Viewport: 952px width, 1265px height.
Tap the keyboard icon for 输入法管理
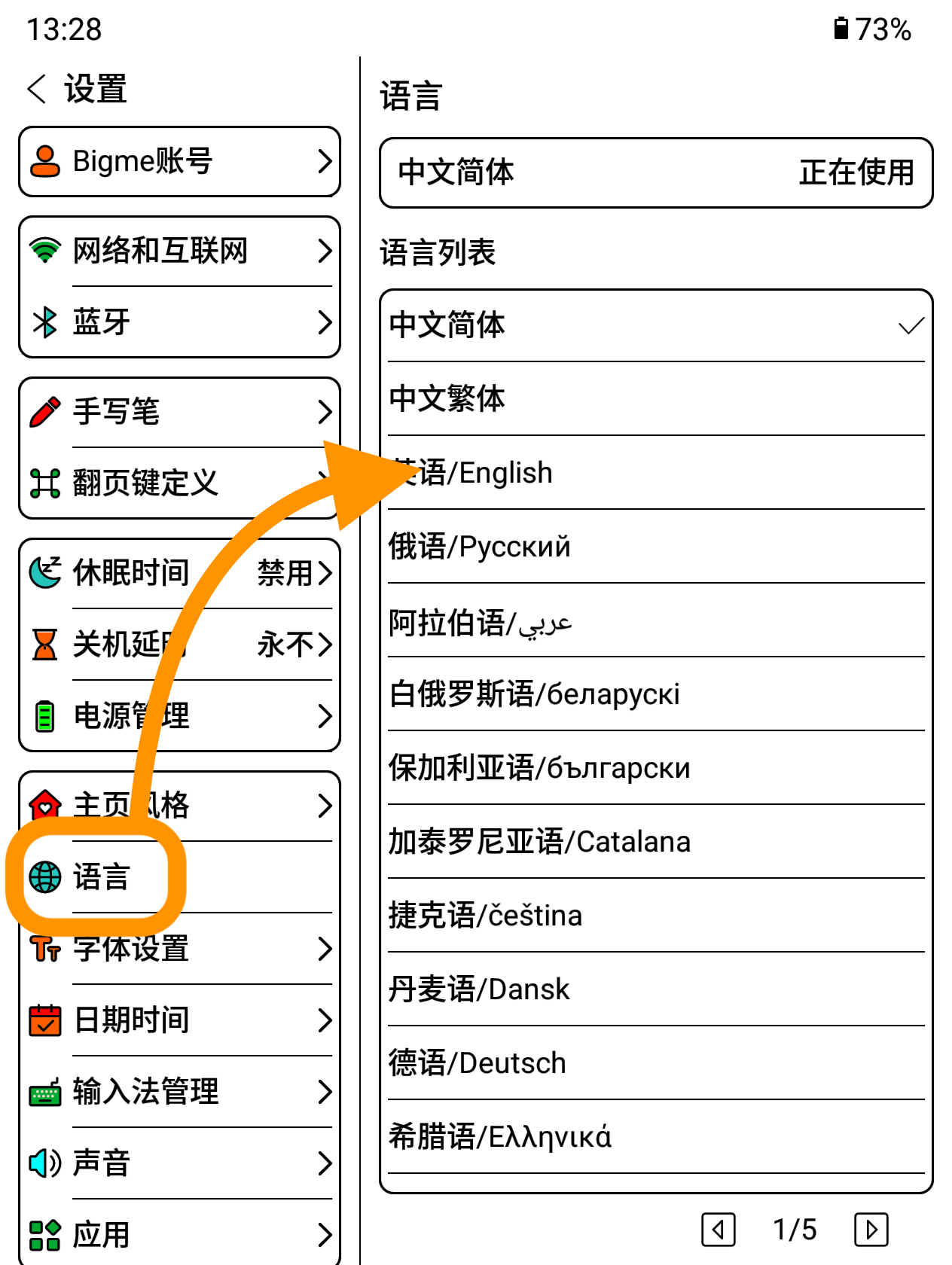(45, 1092)
